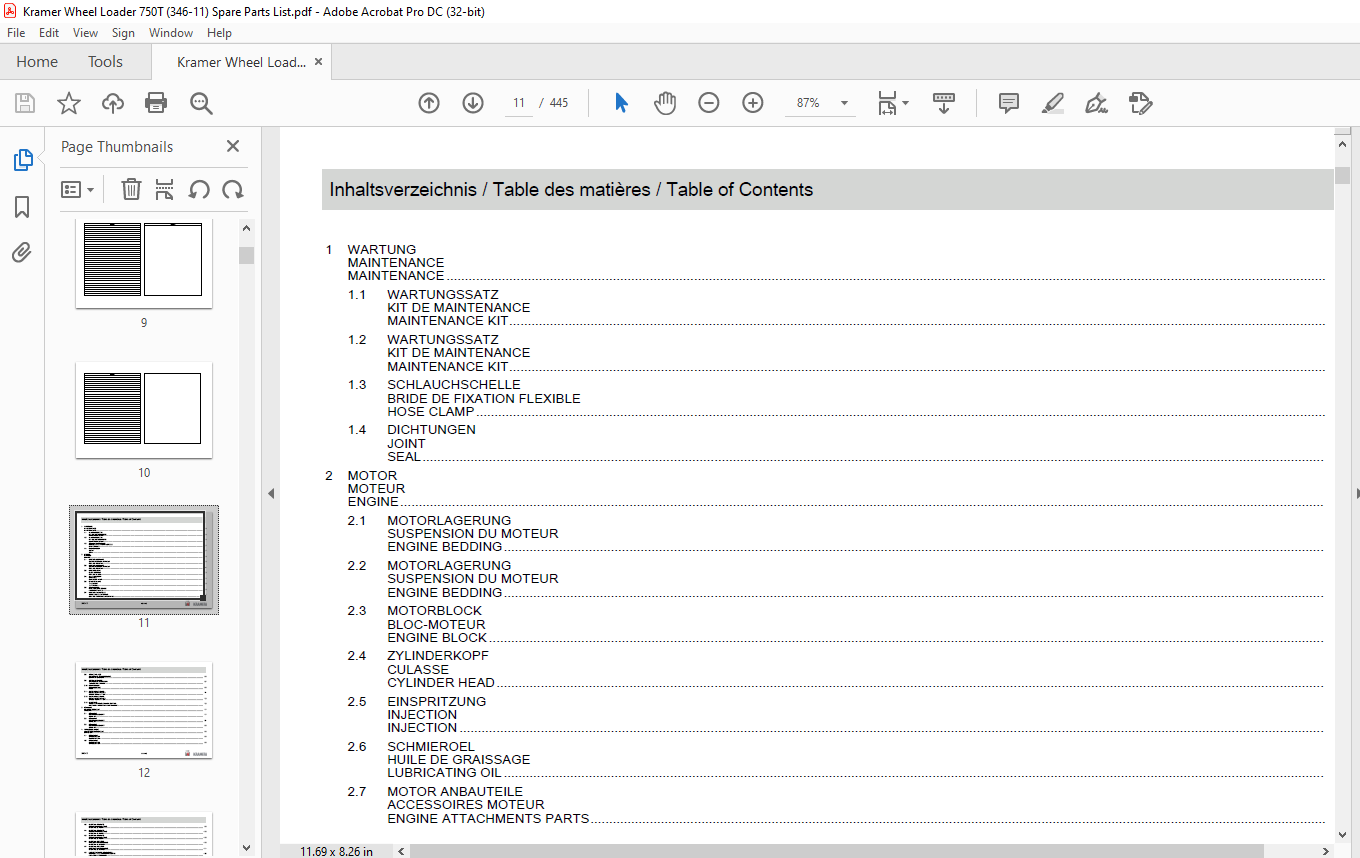Open the fit page options dropdown arrow
The height and width of the screenshot is (858, 1360).
click(905, 103)
